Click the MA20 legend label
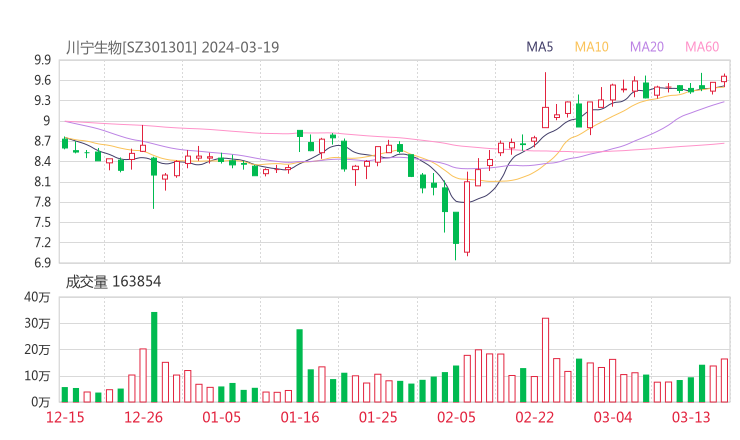 647,47
